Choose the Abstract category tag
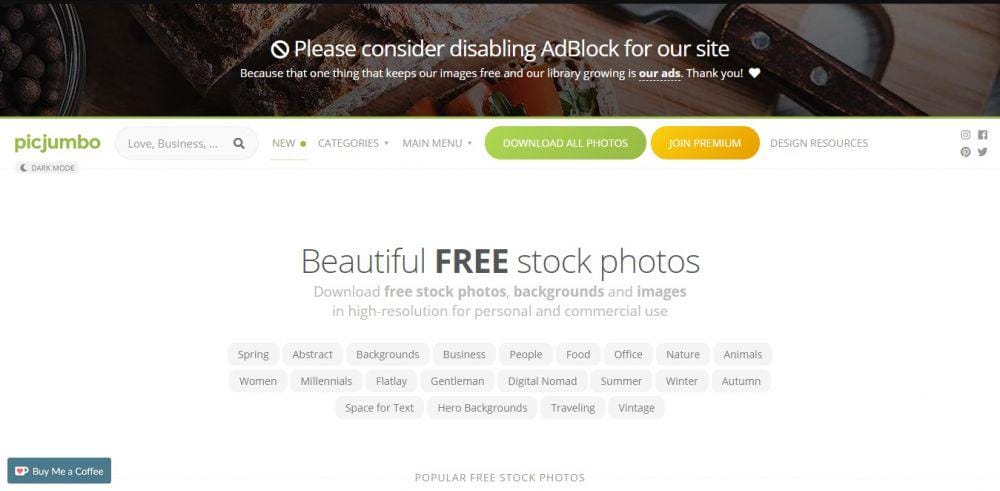Viewport: 1000px width, 491px height. (x=312, y=354)
